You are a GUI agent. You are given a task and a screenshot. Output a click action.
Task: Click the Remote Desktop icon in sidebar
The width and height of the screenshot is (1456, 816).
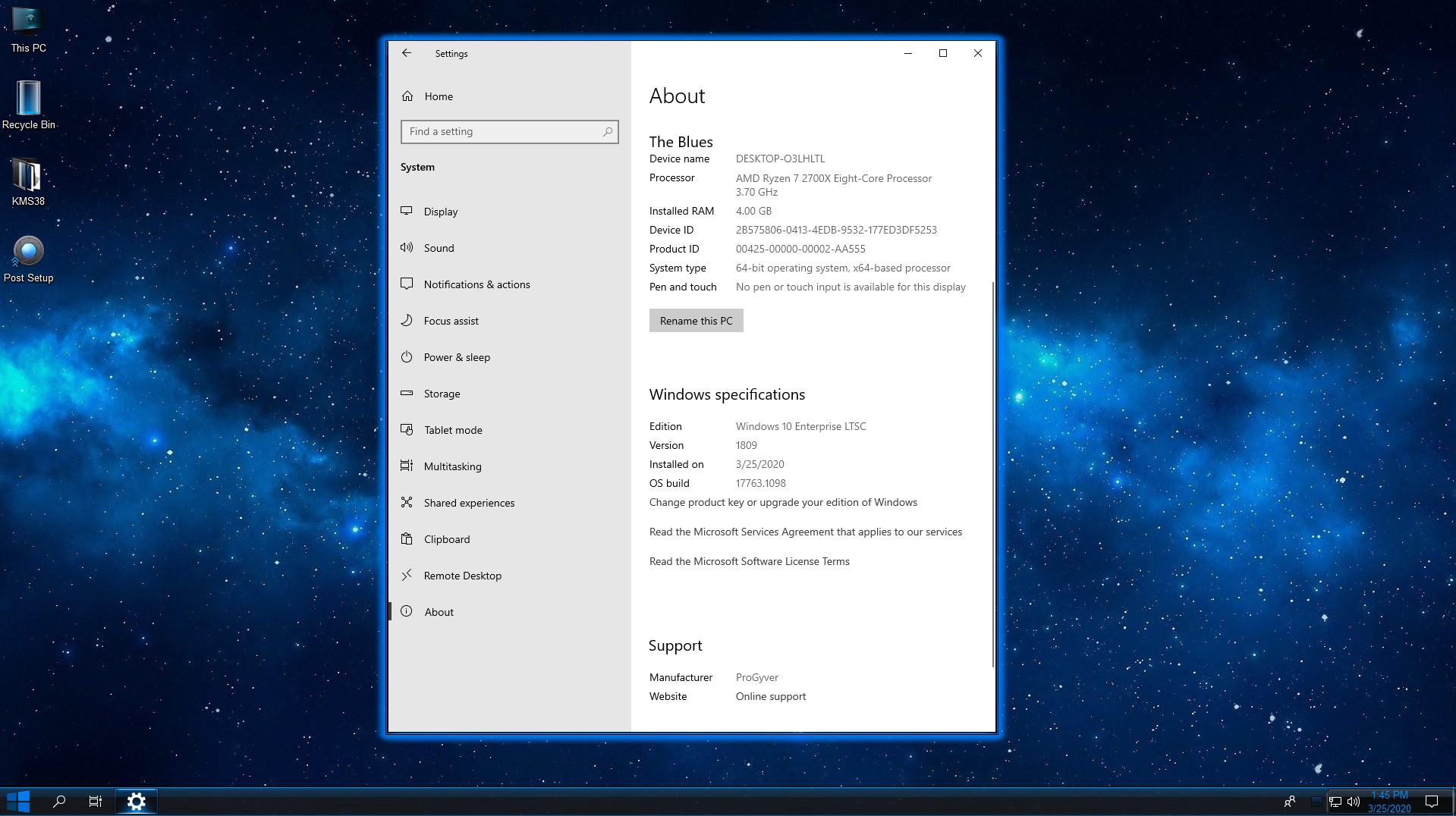tap(407, 575)
